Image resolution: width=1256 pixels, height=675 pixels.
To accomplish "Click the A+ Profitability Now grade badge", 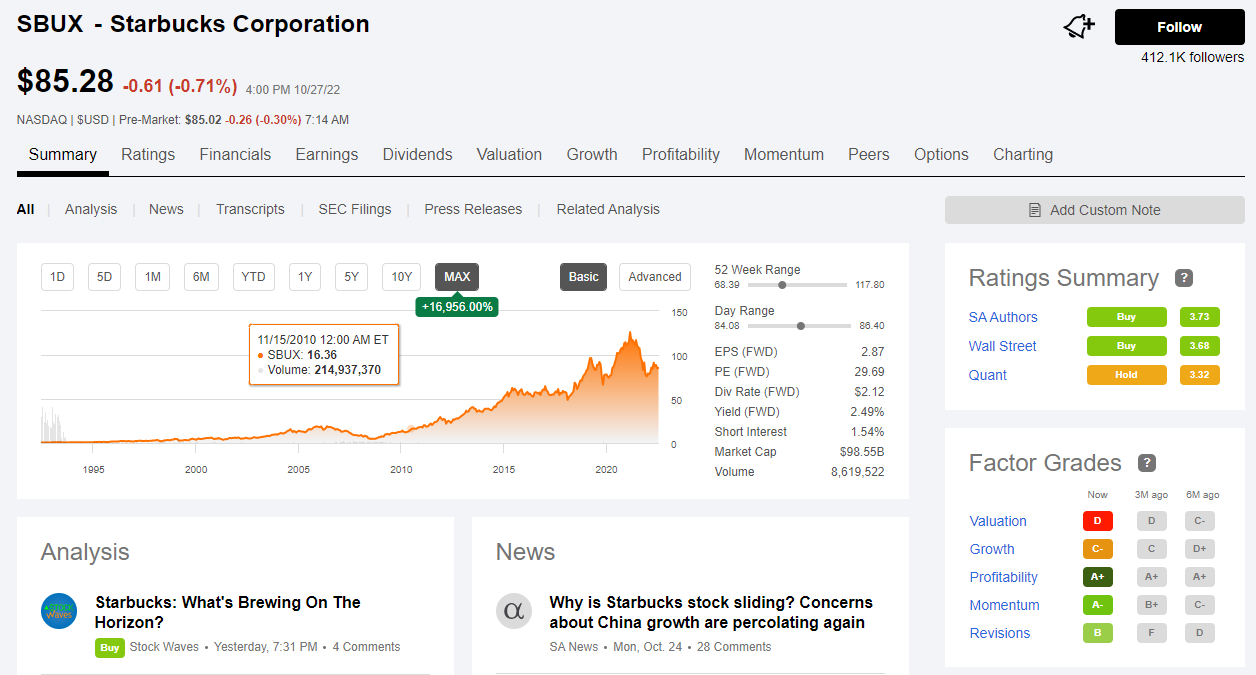I will pos(1098,577).
